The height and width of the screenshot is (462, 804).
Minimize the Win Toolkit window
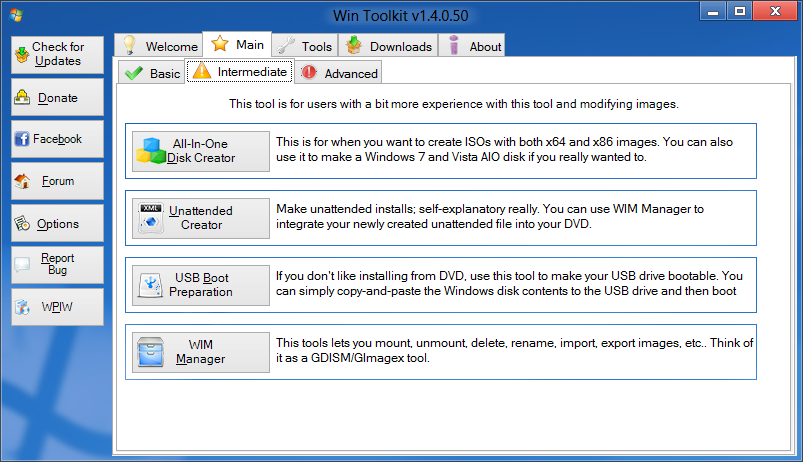[x=713, y=11]
